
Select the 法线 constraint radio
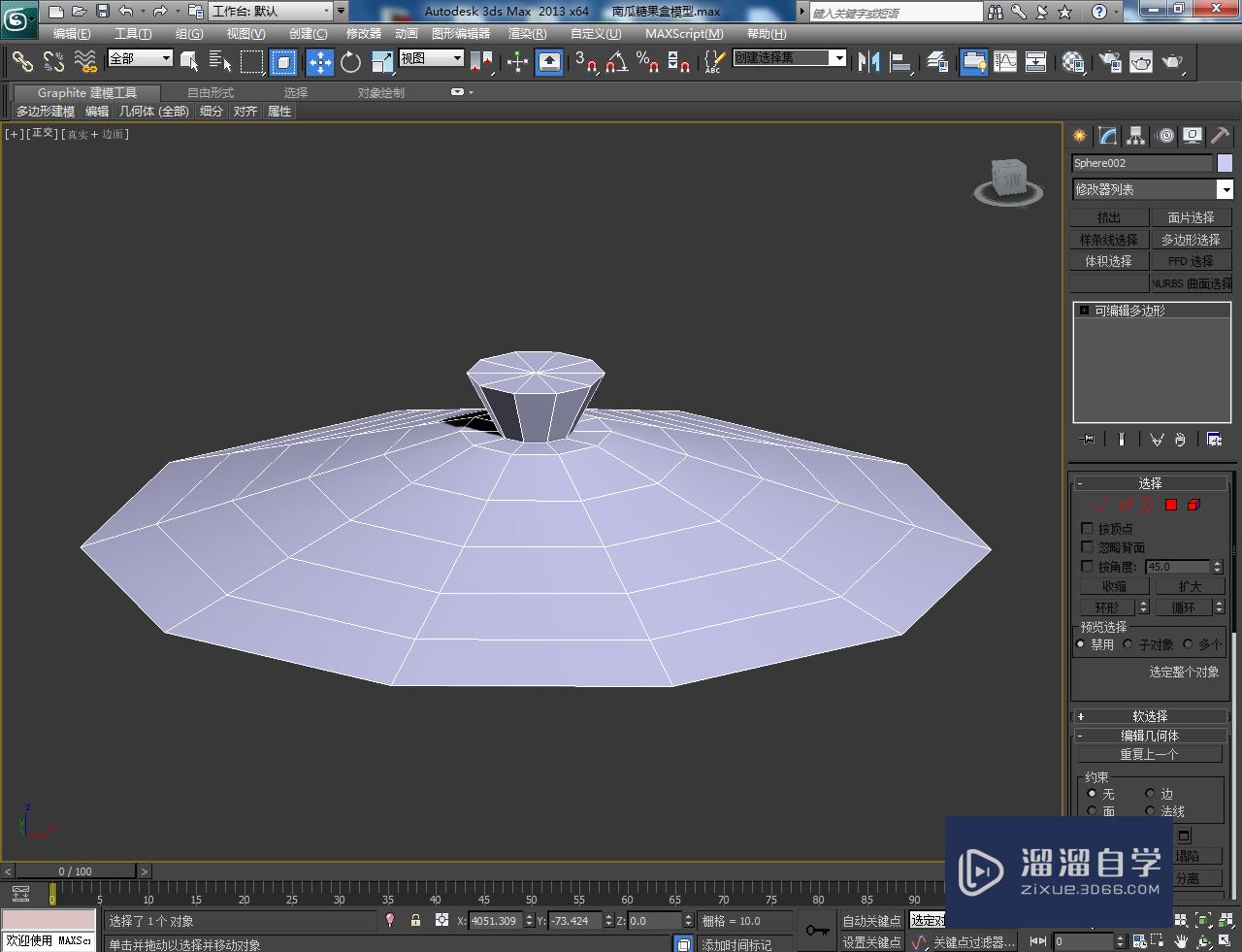pos(1150,810)
